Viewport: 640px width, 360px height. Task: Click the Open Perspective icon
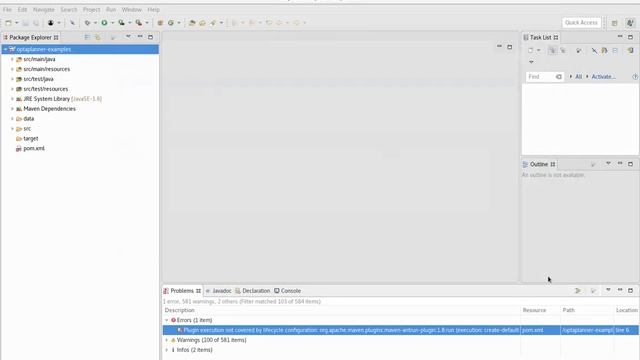[x=615, y=23]
